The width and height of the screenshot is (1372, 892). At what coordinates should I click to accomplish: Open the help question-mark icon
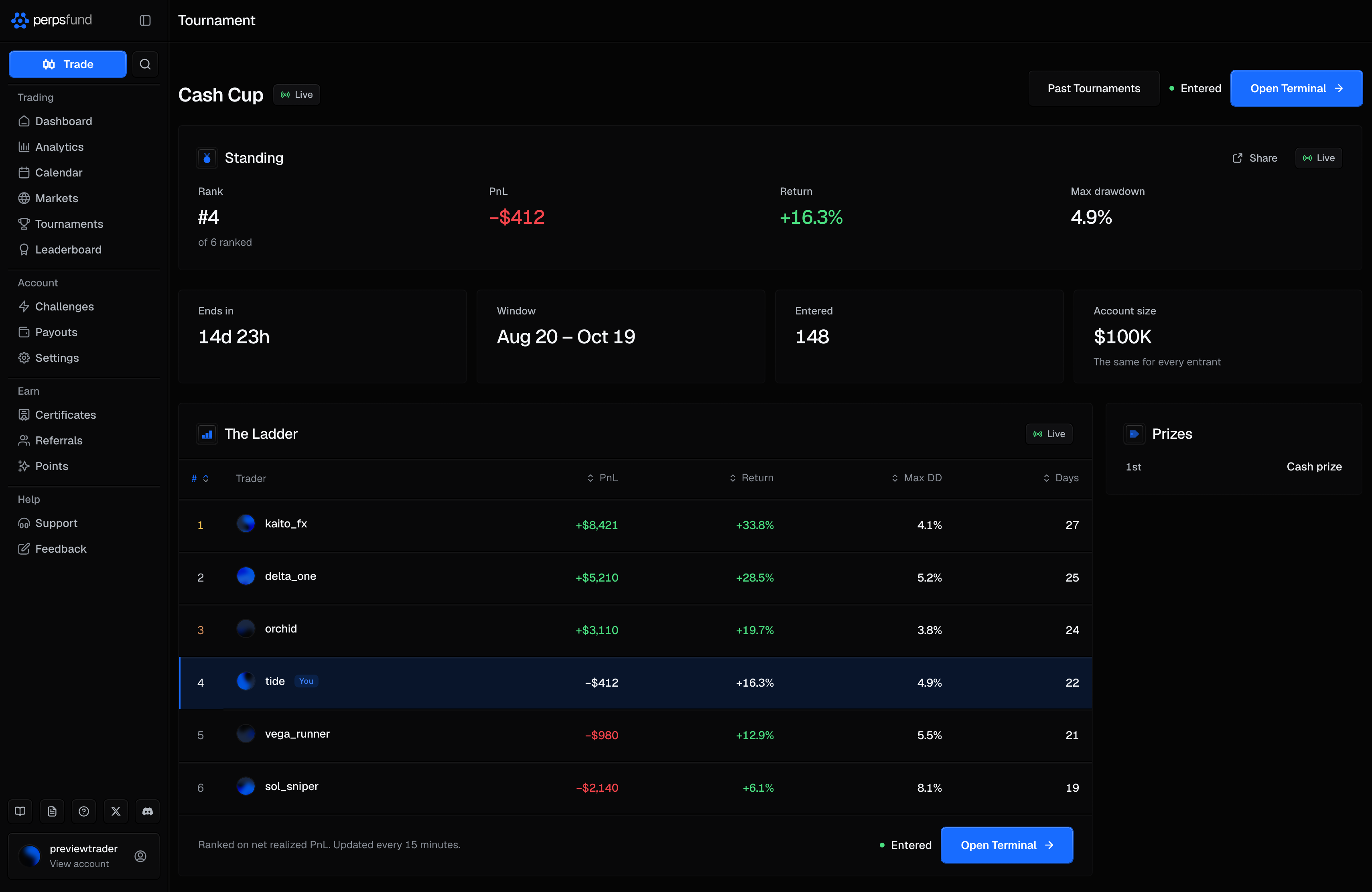tap(83, 811)
